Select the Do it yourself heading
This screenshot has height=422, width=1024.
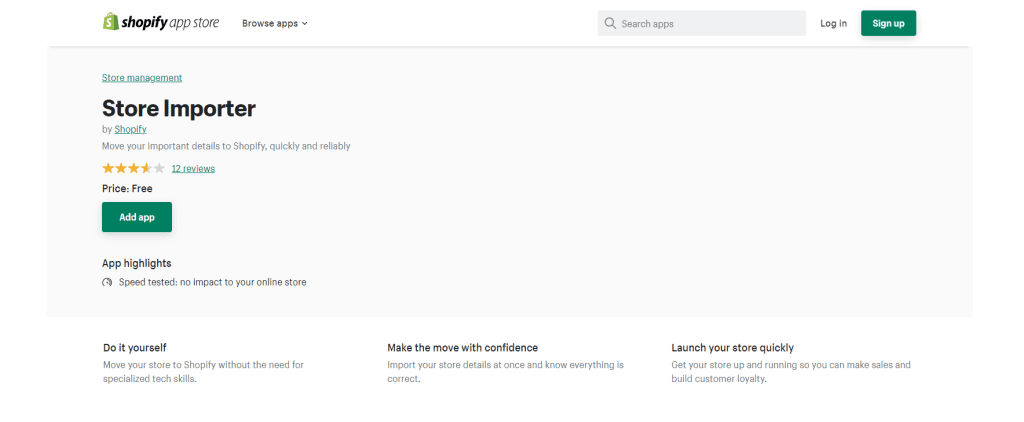135,348
